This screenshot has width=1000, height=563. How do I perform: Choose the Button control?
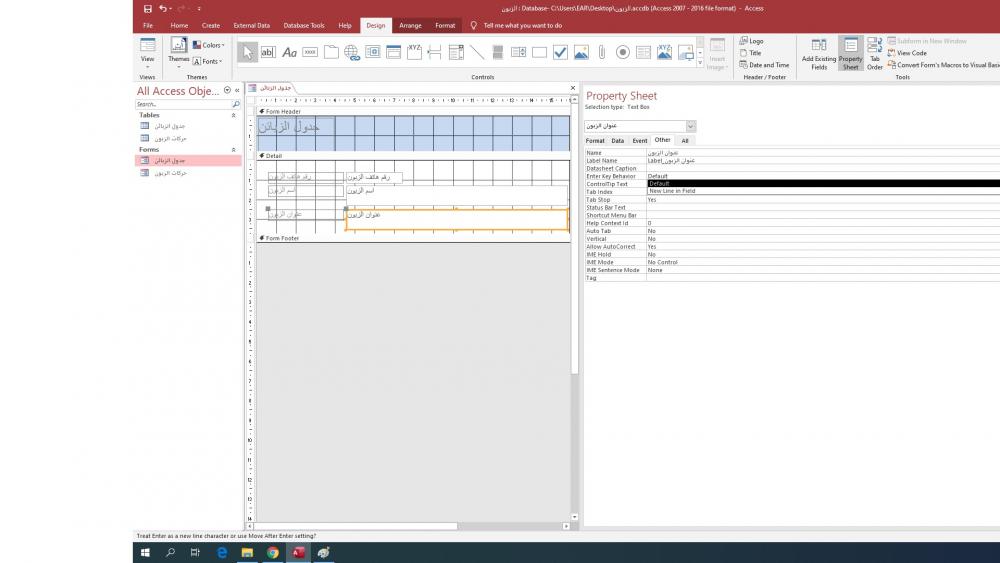click(x=310, y=52)
